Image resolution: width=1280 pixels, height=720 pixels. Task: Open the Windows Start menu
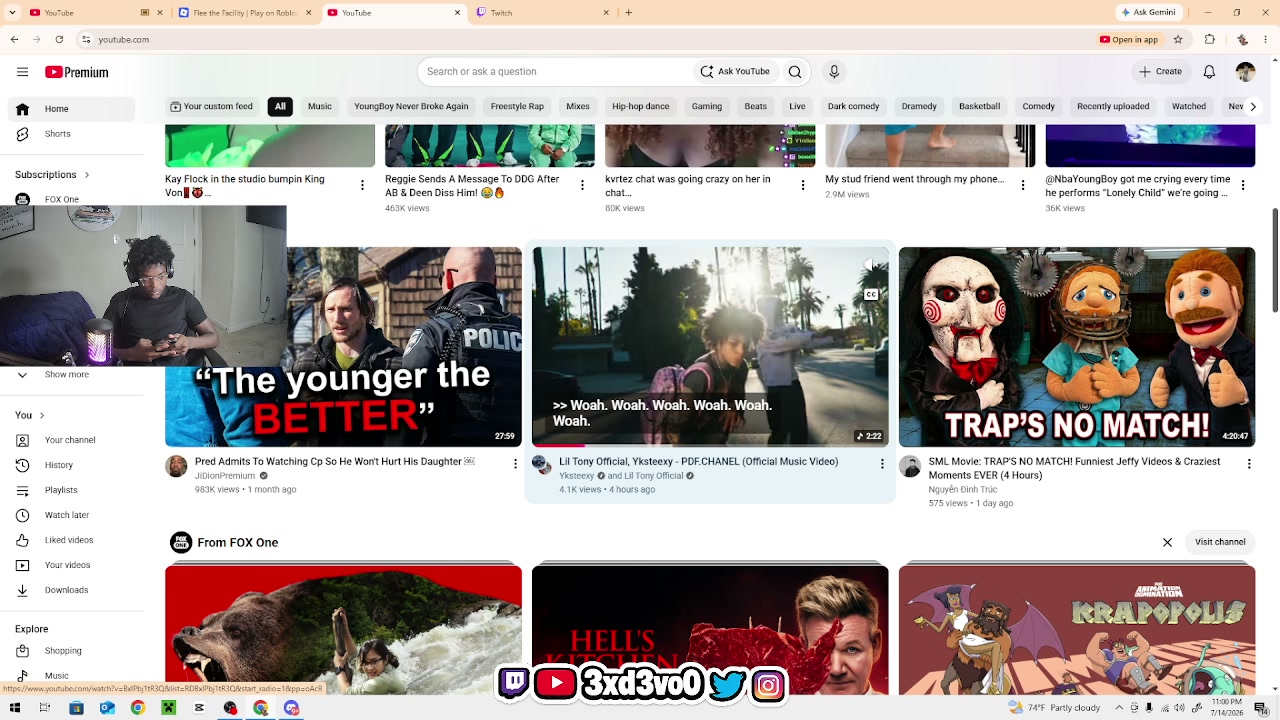(x=14, y=708)
